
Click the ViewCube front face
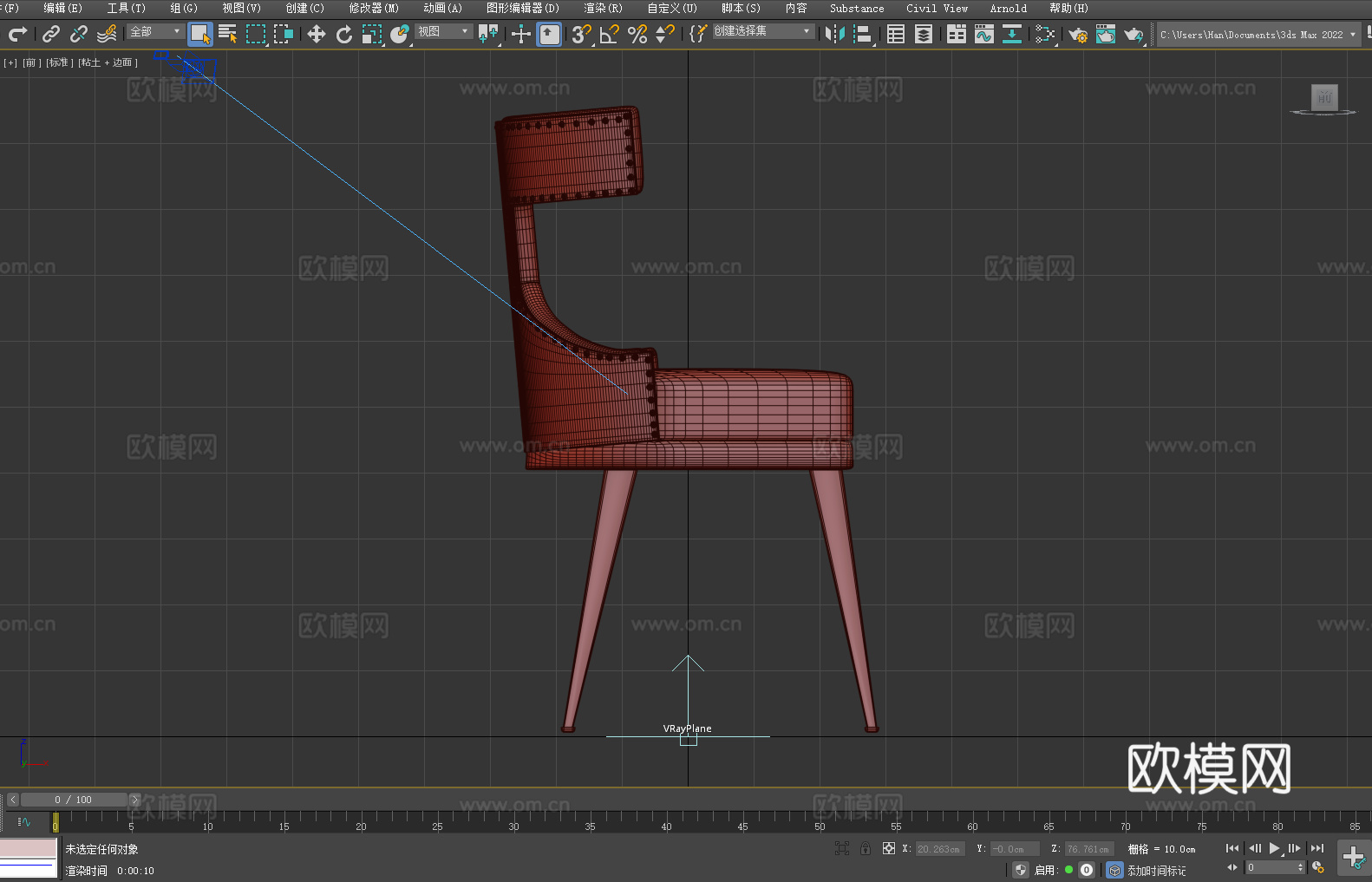coord(1324,97)
